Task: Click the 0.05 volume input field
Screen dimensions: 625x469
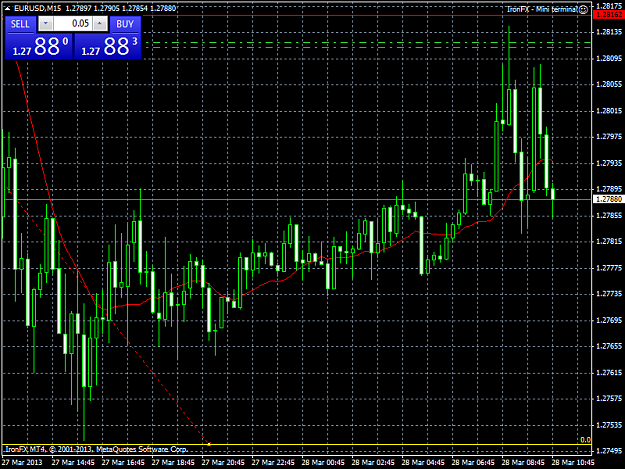Action: [x=73, y=24]
